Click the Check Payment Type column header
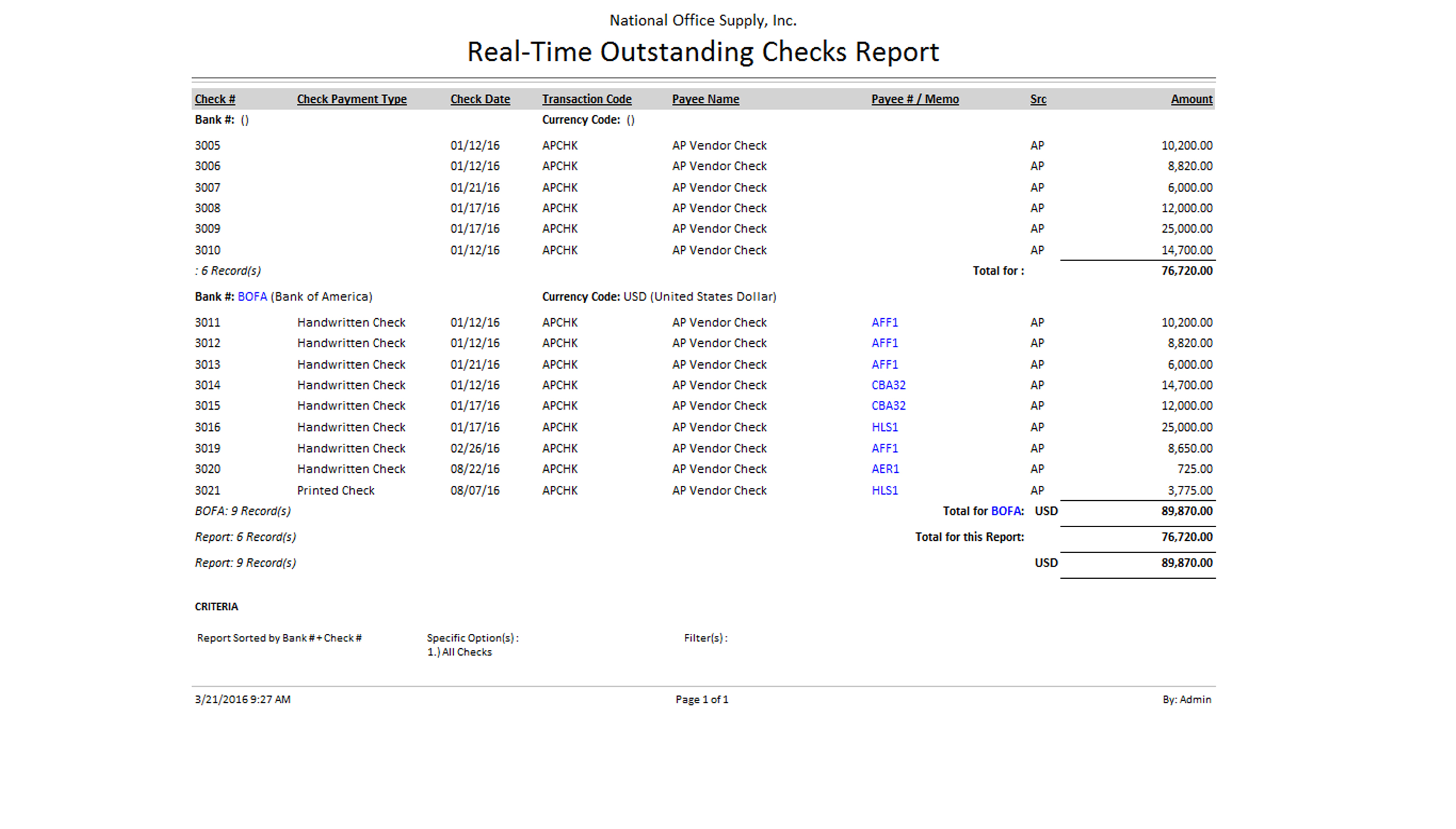The image size is (1456, 829). coord(351,99)
